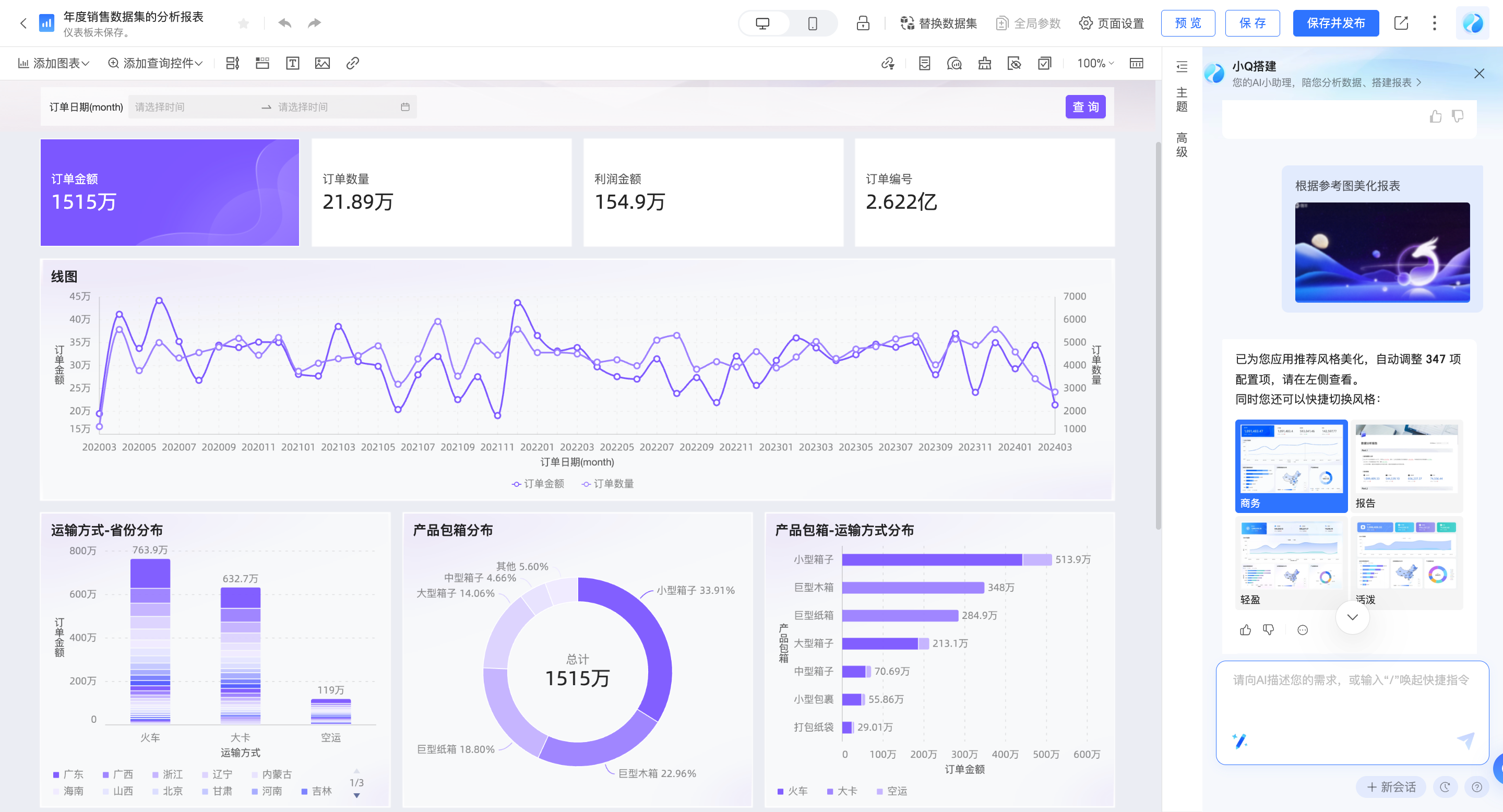The height and width of the screenshot is (812, 1503).
Task: Switch to desktop layout view
Action: [x=762, y=23]
